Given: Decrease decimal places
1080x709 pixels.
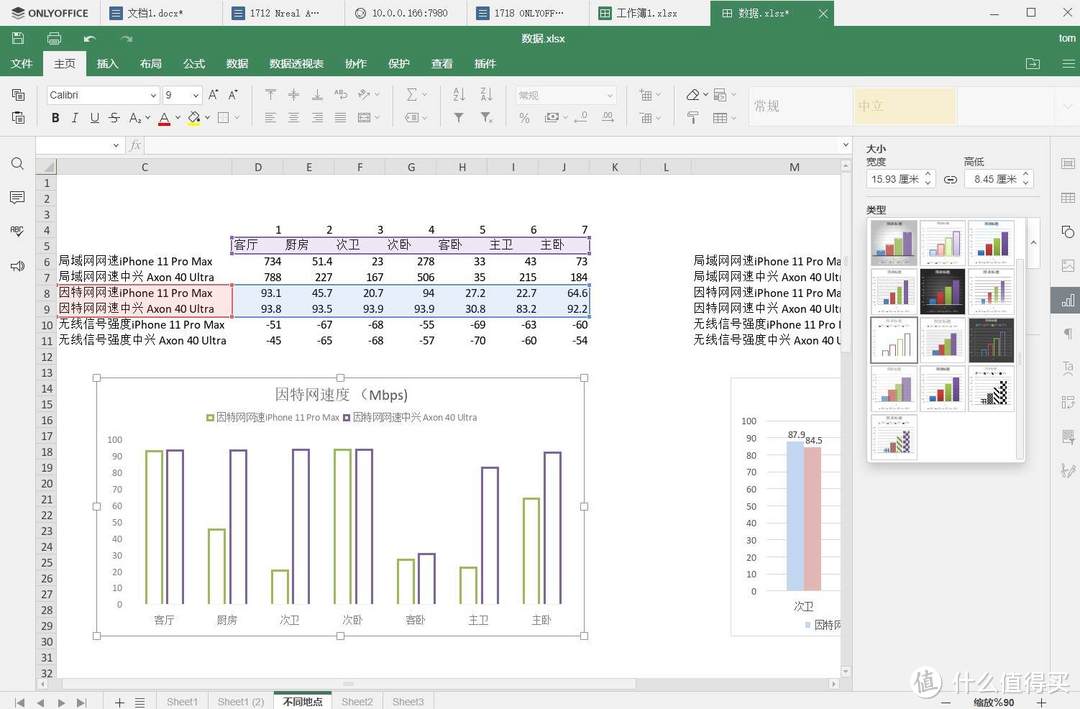Looking at the screenshot, I should tap(581, 118).
